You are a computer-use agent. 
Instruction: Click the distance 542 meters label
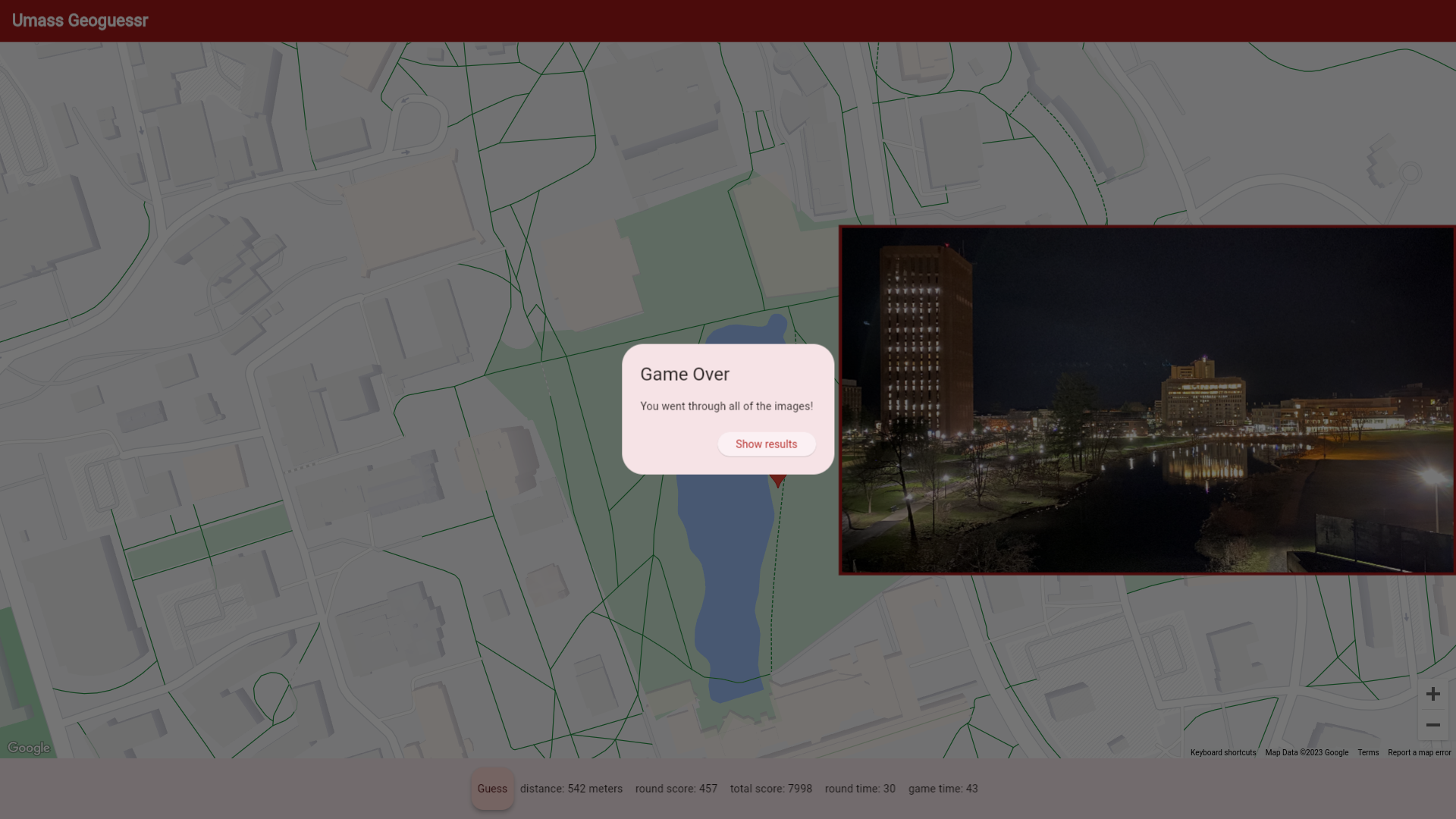pyautogui.click(x=571, y=789)
